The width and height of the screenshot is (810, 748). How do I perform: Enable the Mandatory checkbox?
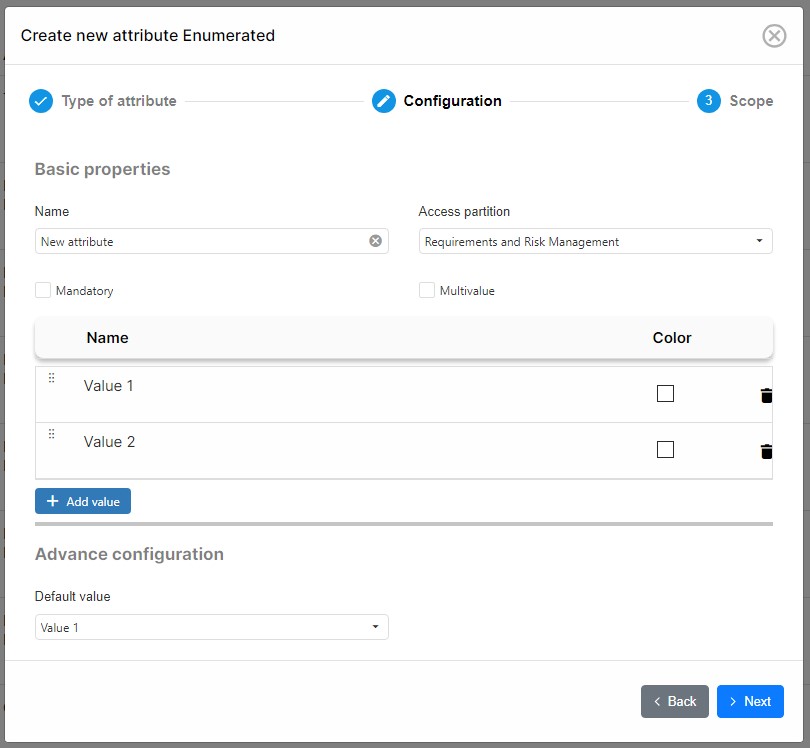coord(43,290)
